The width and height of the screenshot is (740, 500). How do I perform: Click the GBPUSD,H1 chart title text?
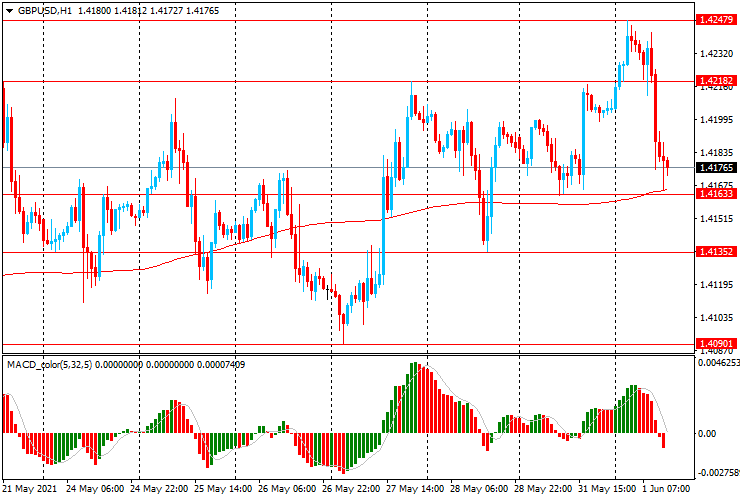(x=45, y=11)
